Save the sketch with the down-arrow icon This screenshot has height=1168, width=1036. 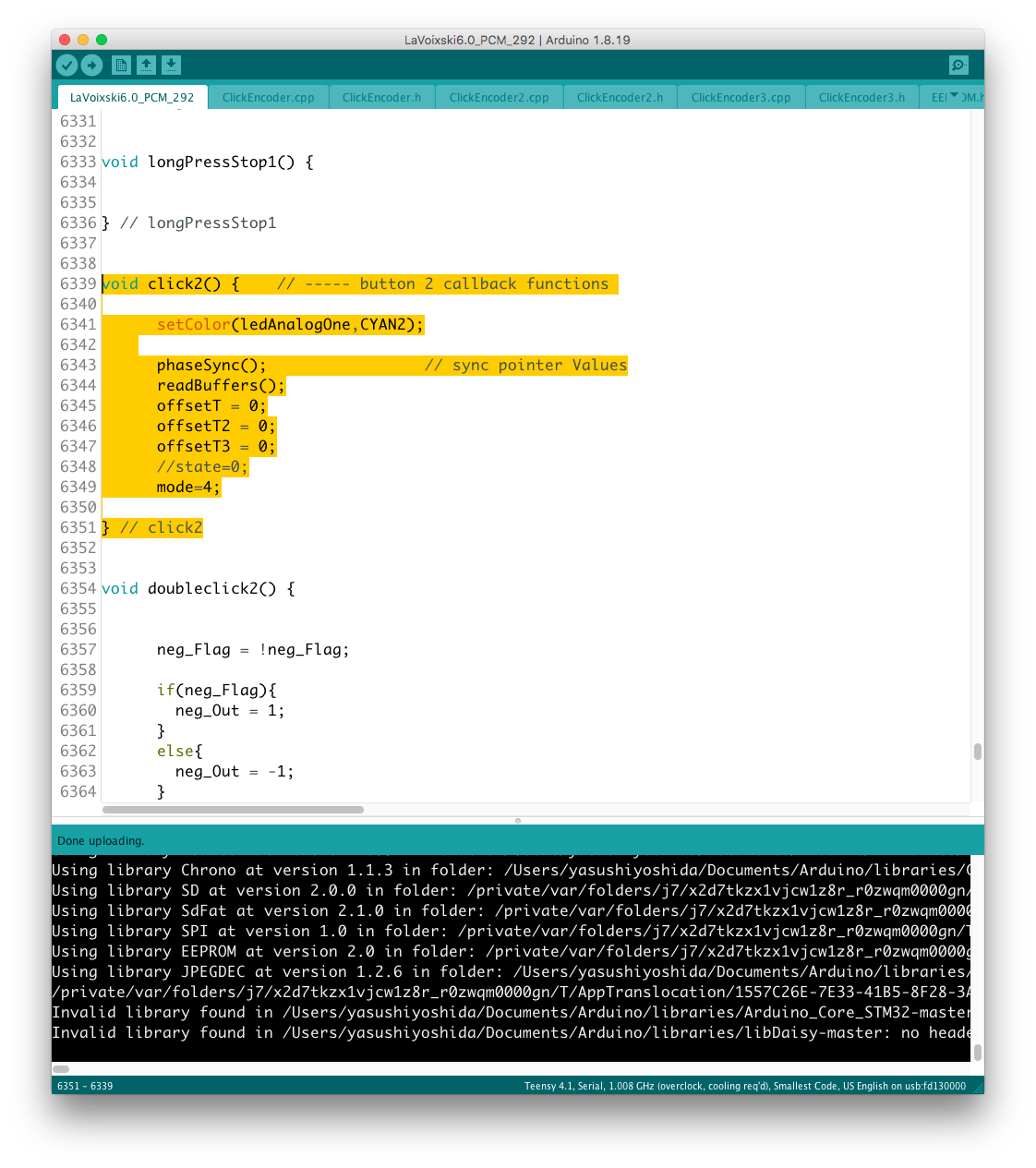(x=171, y=65)
